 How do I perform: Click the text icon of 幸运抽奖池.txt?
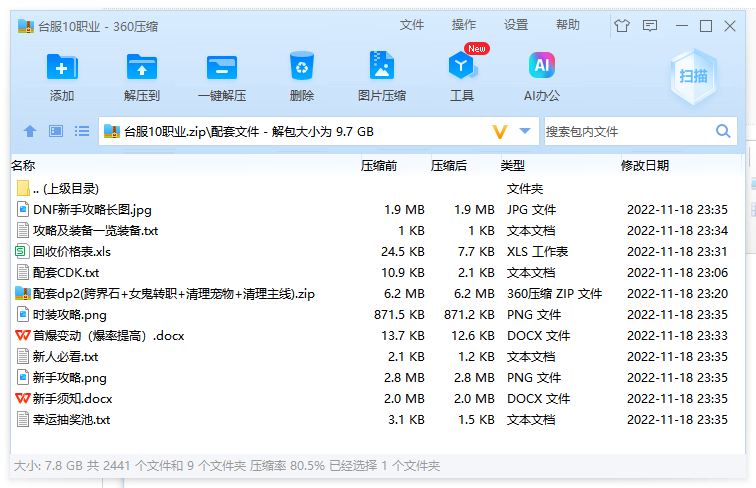(23, 419)
